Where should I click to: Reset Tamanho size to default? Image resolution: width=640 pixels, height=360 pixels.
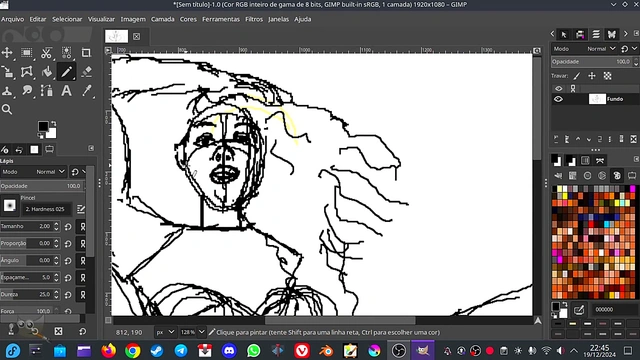coord(68,227)
